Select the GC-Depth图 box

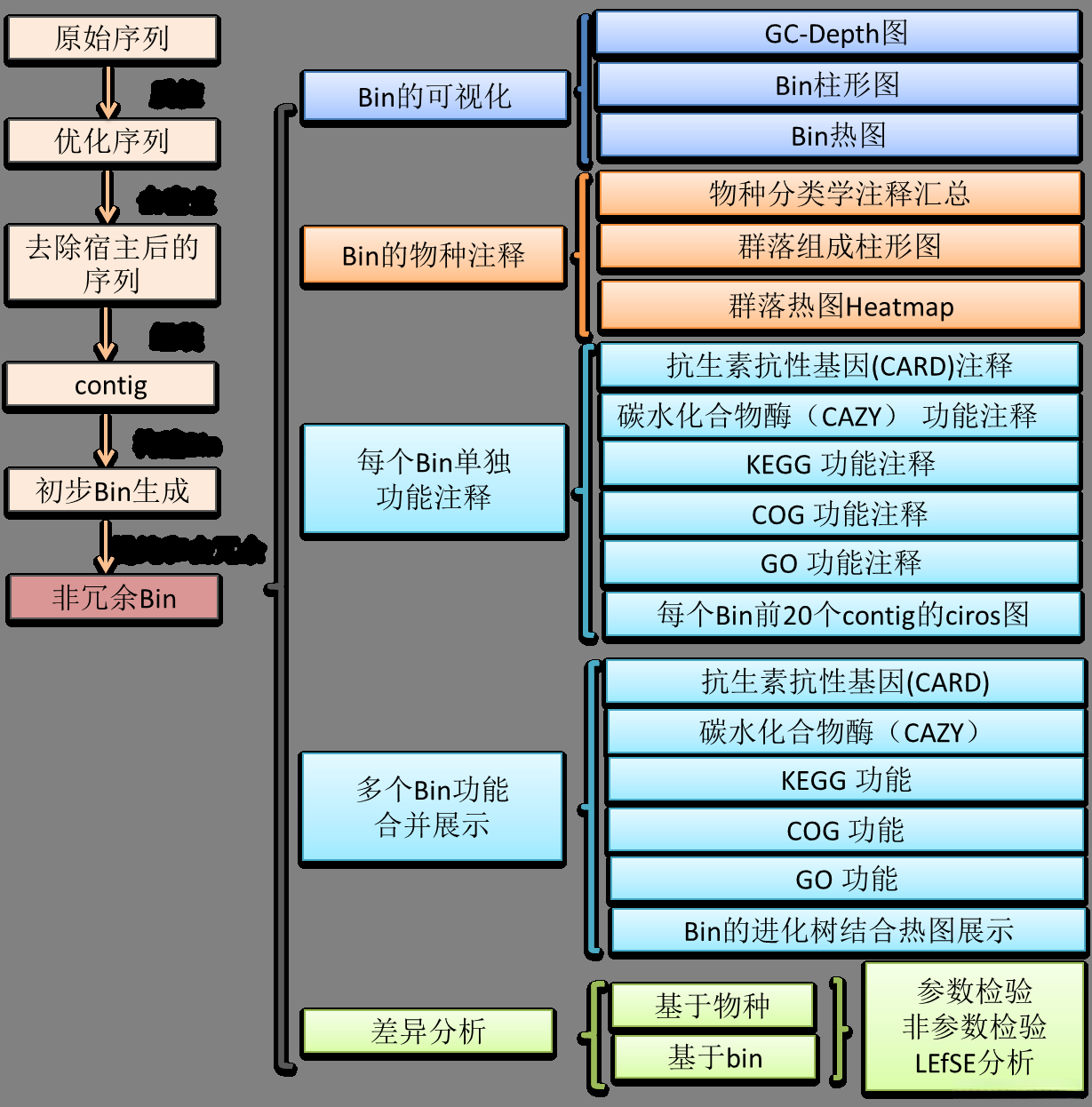[837, 33]
